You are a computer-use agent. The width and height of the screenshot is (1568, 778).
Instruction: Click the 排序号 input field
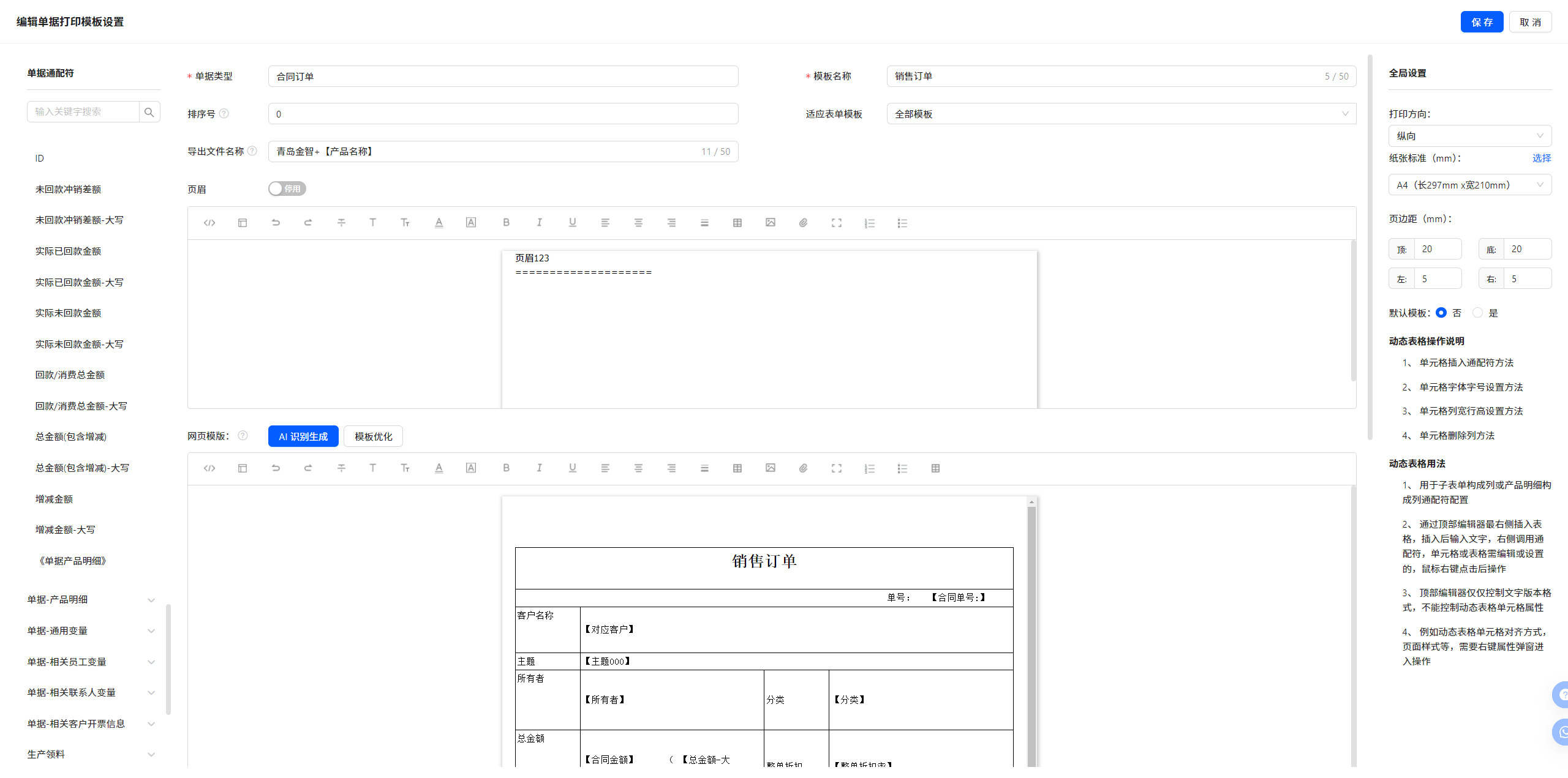(x=502, y=114)
